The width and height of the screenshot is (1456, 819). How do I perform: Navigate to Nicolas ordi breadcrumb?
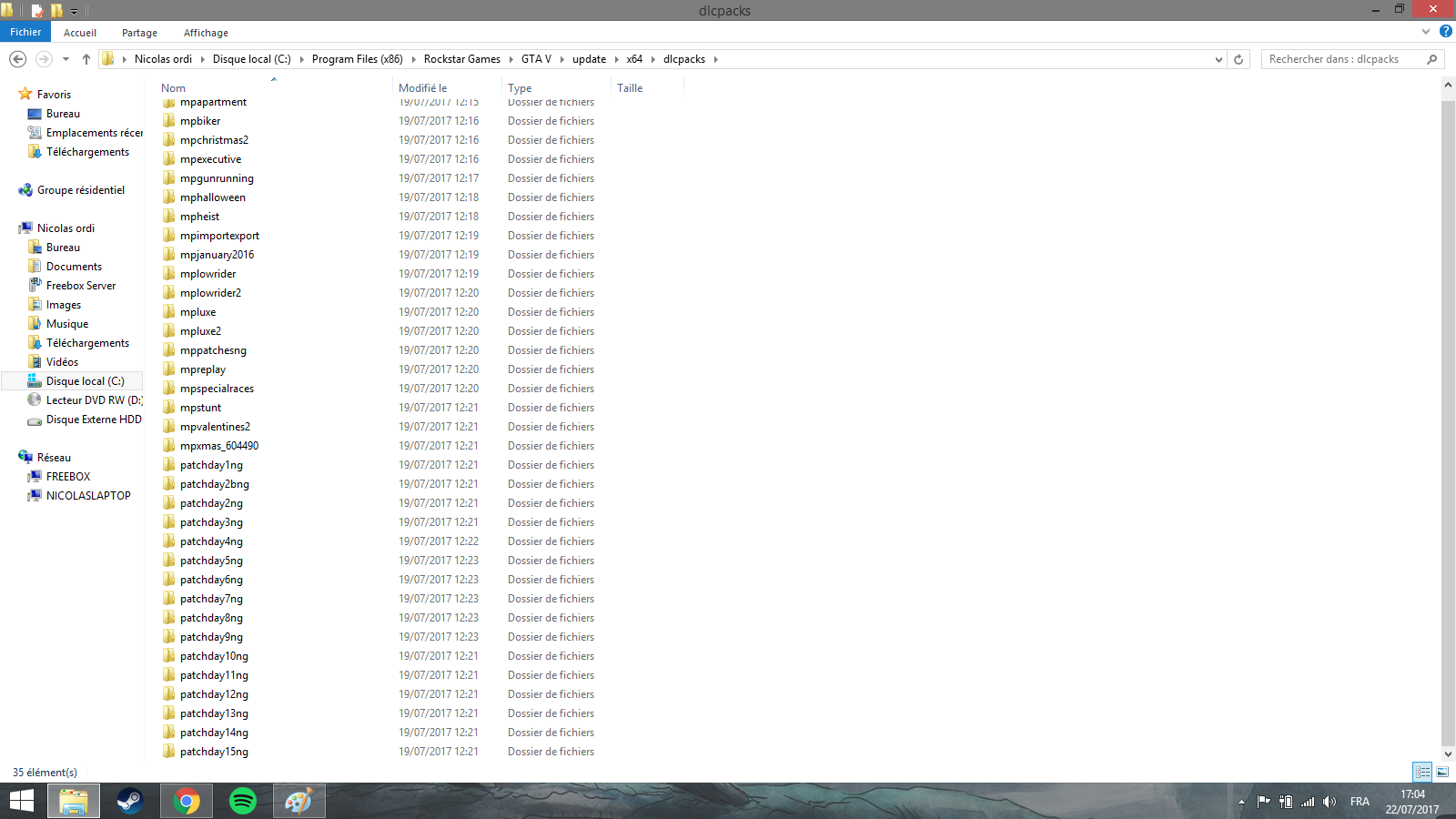163,59
